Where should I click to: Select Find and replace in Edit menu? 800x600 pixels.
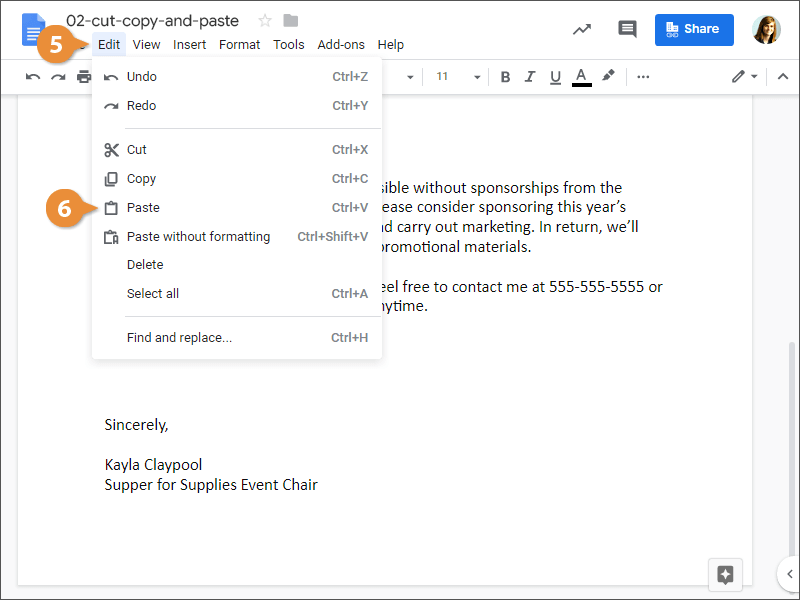click(179, 337)
